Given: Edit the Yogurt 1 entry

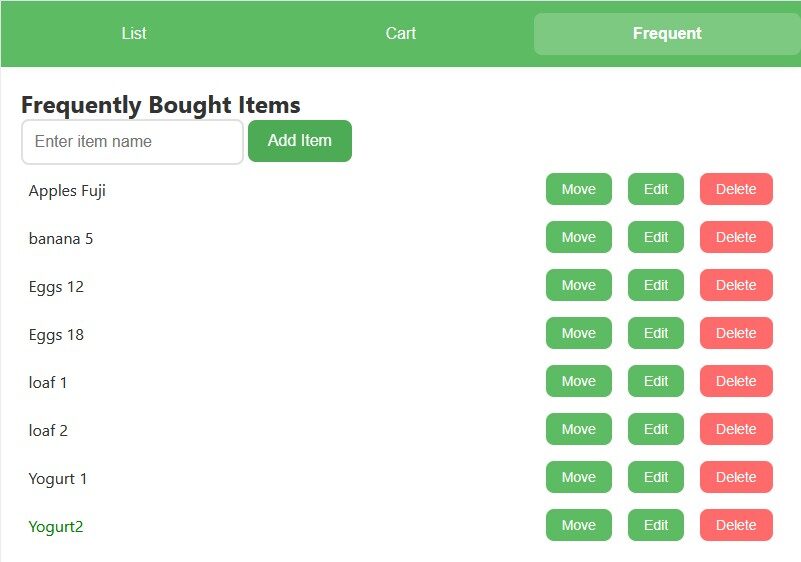Looking at the screenshot, I should [x=655, y=477].
